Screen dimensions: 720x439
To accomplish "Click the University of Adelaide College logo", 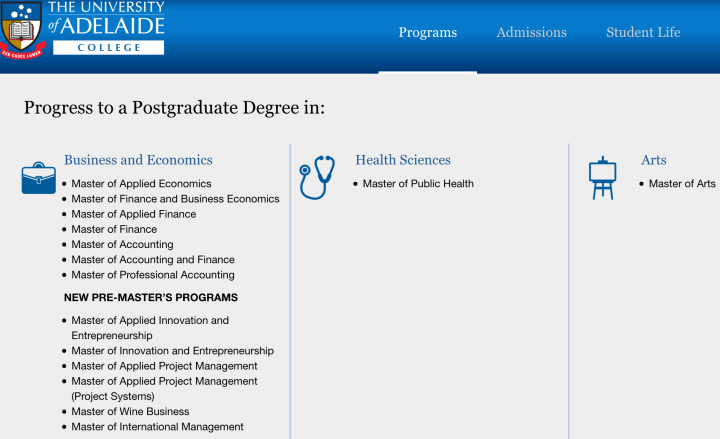I will [83, 30].
